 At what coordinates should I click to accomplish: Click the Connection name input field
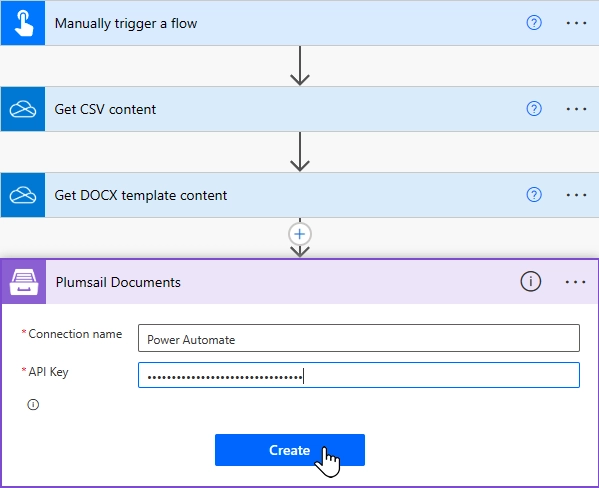(359, 338)
